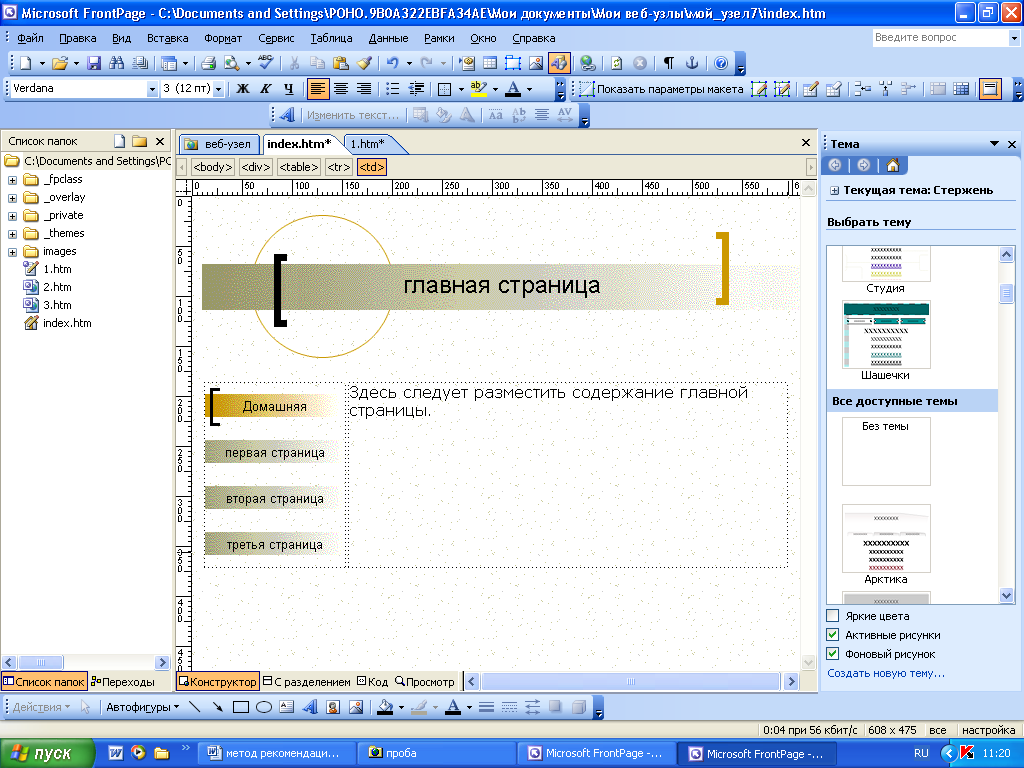Expand Текущая тема: Стержень section
1024x768 pixels.
click(834, 191)
